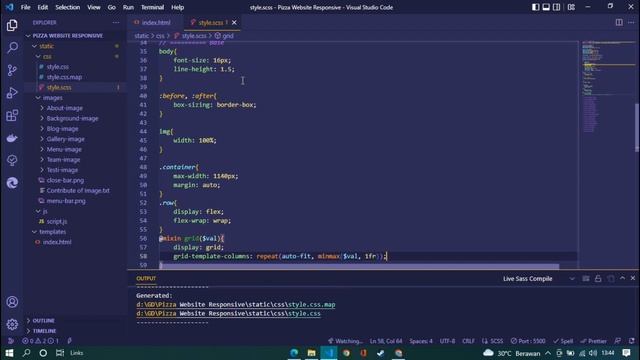Change Spaces: 4 indentation setting
This screenshot has height=360, width=640.
[421, 341]
